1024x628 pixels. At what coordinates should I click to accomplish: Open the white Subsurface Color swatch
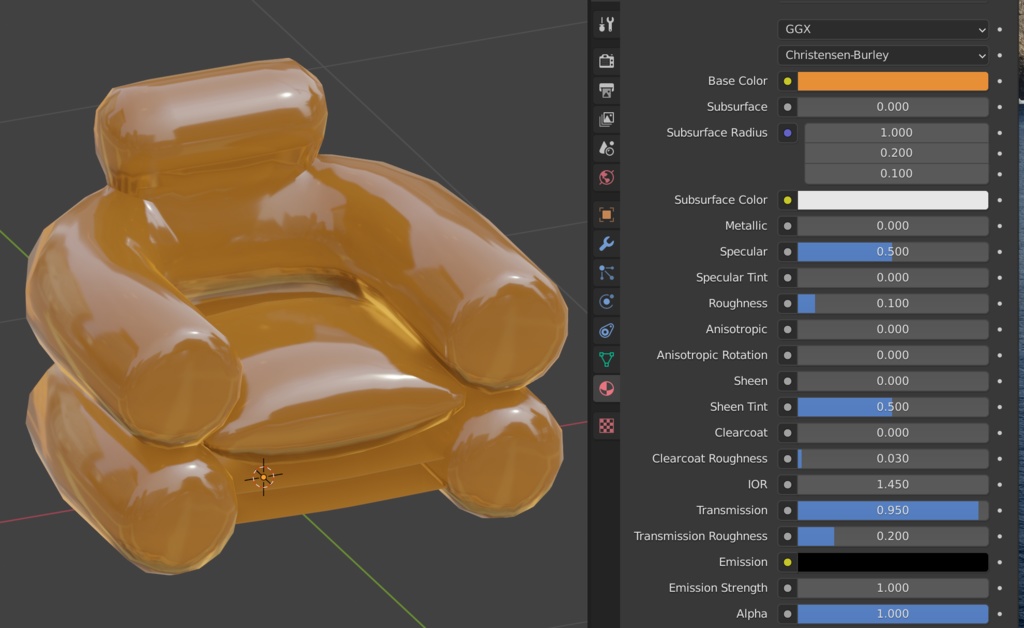[893, 200]
